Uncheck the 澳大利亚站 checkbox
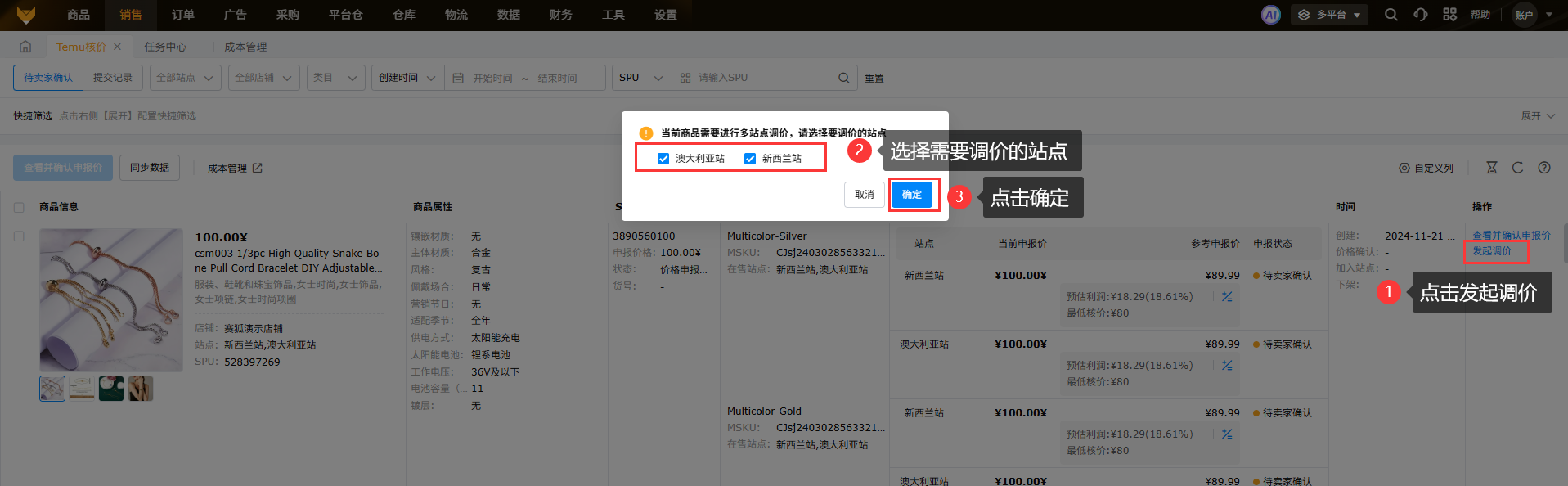1568x486 pixels. click(x=663, y=159)
